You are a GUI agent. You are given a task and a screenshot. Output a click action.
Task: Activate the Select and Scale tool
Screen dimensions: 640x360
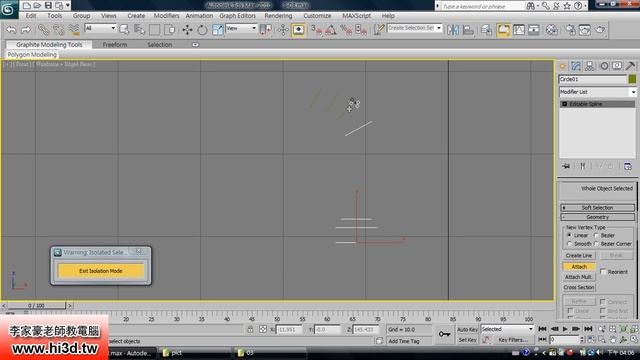218,30
